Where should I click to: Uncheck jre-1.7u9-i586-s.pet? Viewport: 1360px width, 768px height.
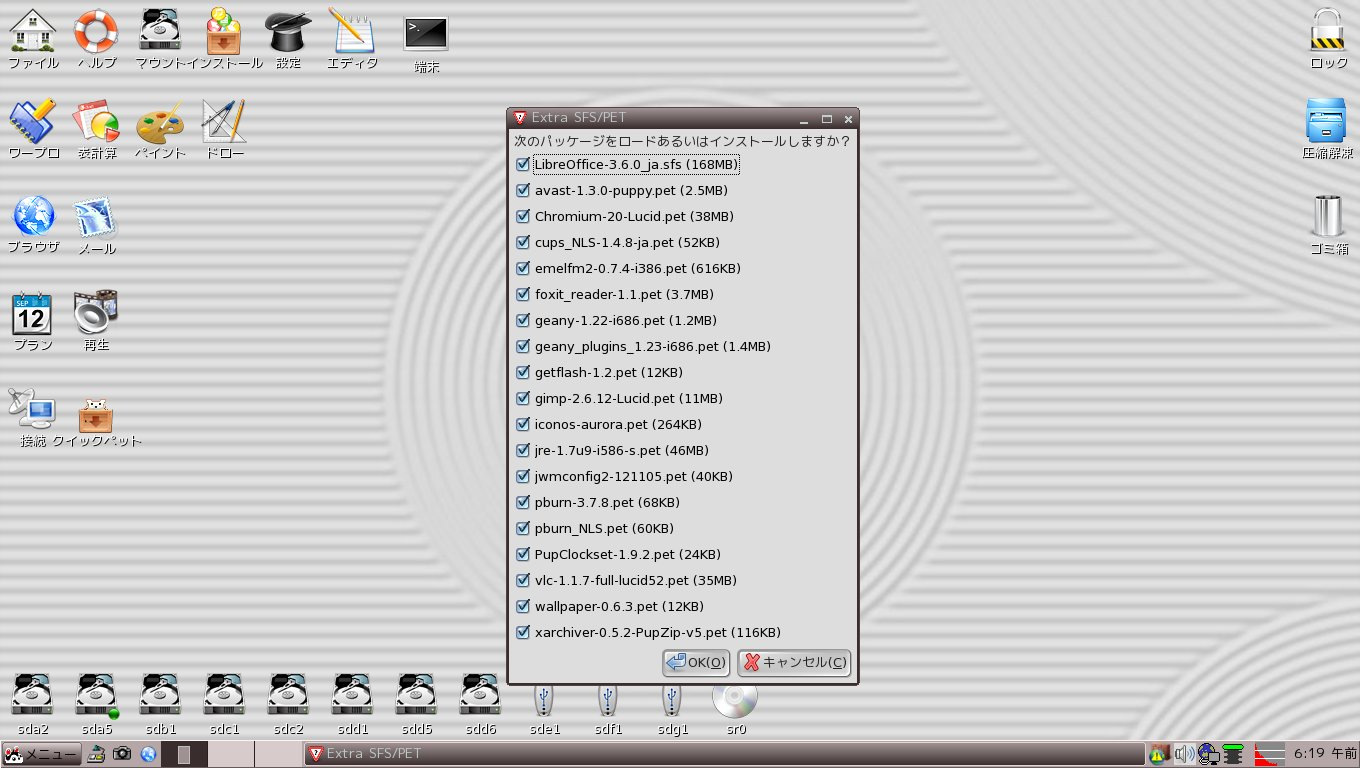523,450
